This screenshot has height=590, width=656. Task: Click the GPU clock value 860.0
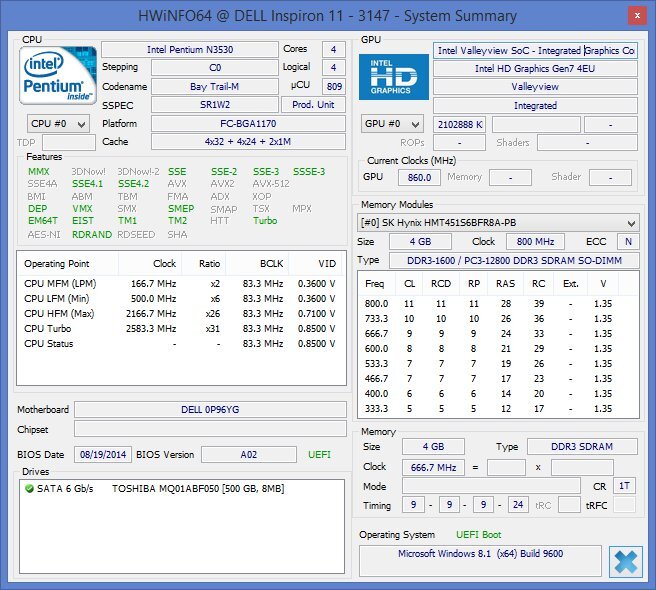[x=419, y=177]
